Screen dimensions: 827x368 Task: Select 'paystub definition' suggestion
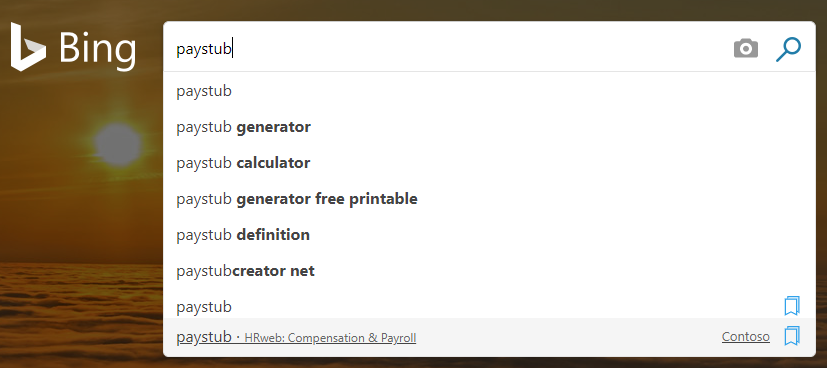point(489,235)
